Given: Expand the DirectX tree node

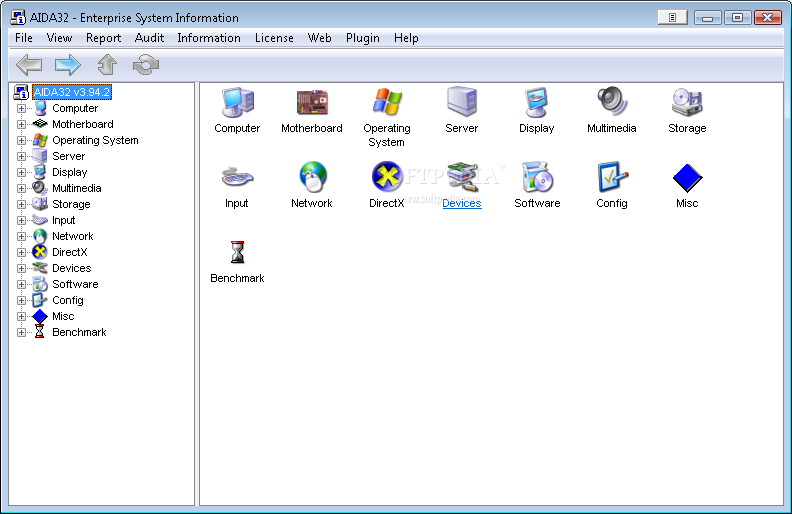Looking at the screenshot, I should pos(21,252).
